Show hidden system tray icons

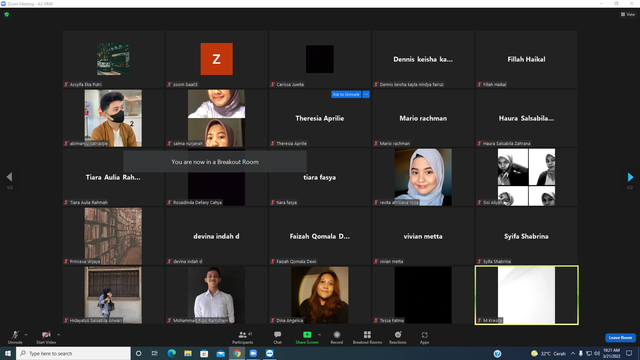[x=573, y=353]
